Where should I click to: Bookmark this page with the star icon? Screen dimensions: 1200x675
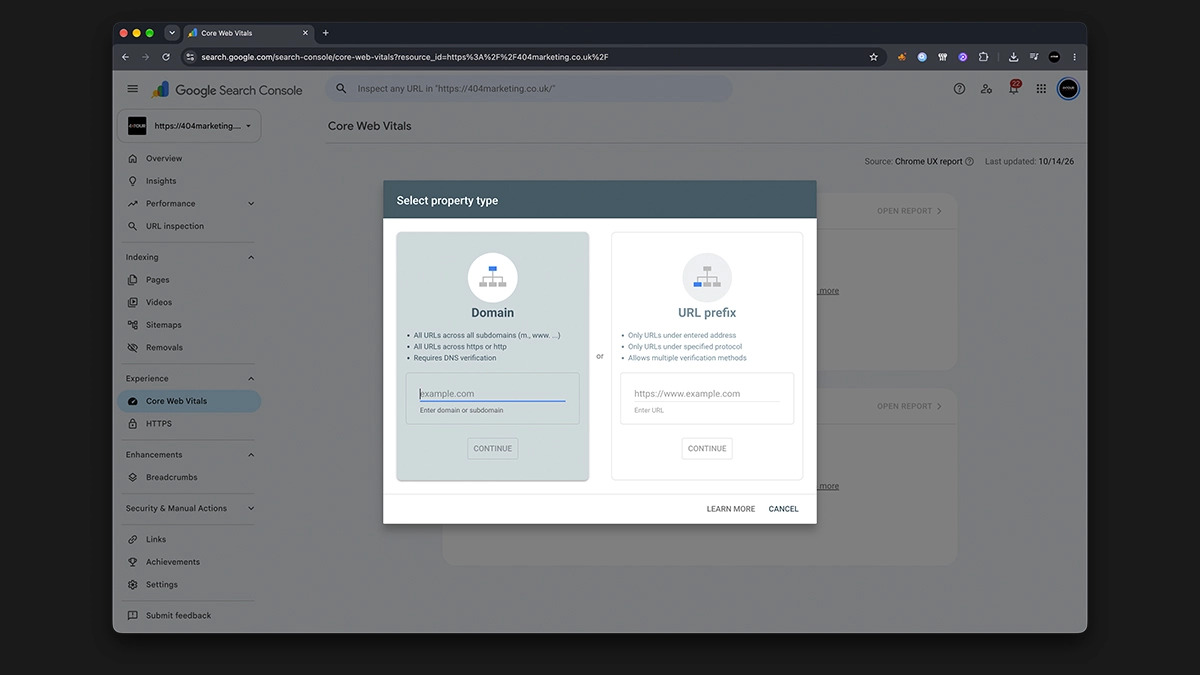[874, 57]
